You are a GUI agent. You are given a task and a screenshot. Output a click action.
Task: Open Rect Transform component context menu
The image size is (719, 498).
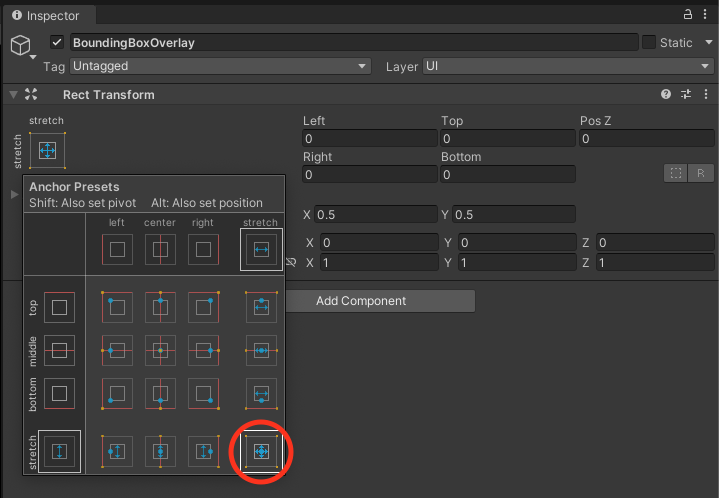pos(706,94)
